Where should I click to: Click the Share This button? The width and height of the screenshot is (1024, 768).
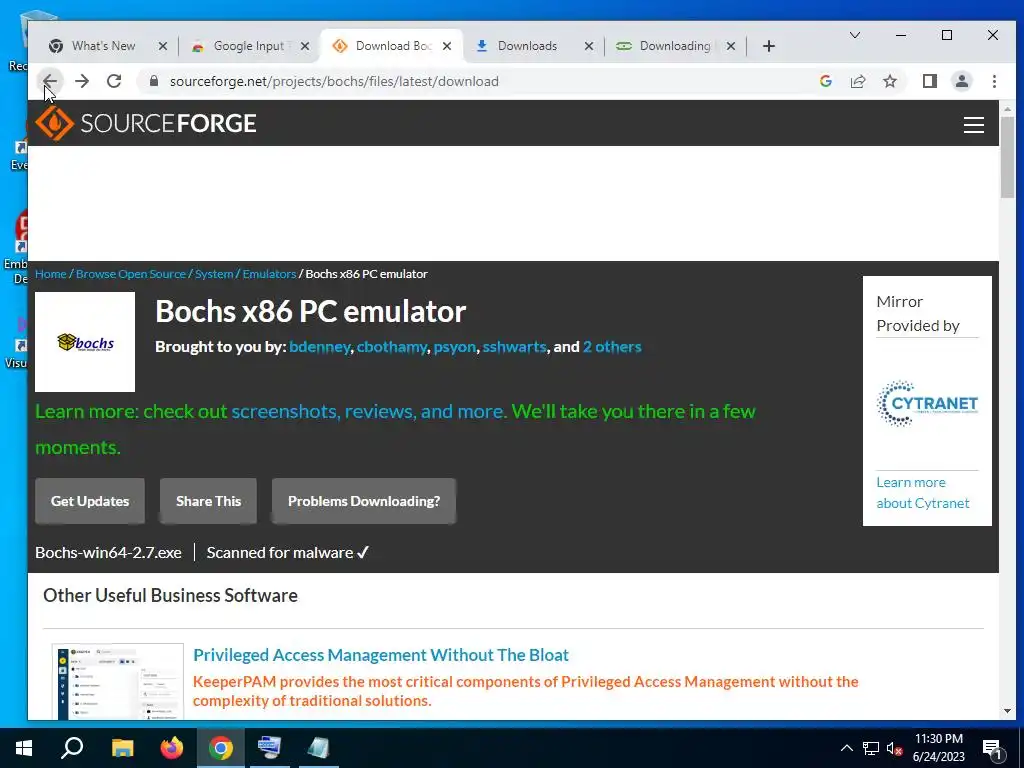tap(208, 501)
